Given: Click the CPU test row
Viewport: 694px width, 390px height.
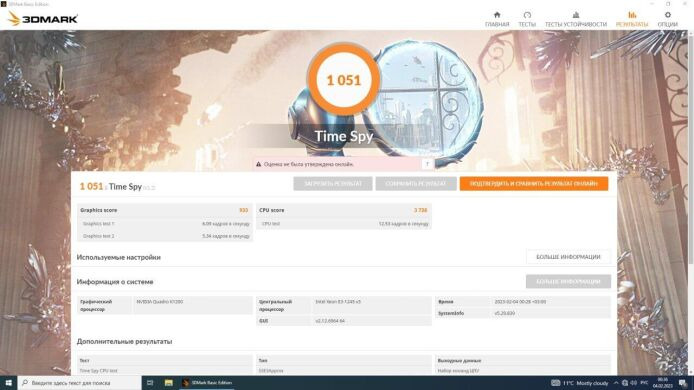Looking at the screenshot, I should [343, 224].
